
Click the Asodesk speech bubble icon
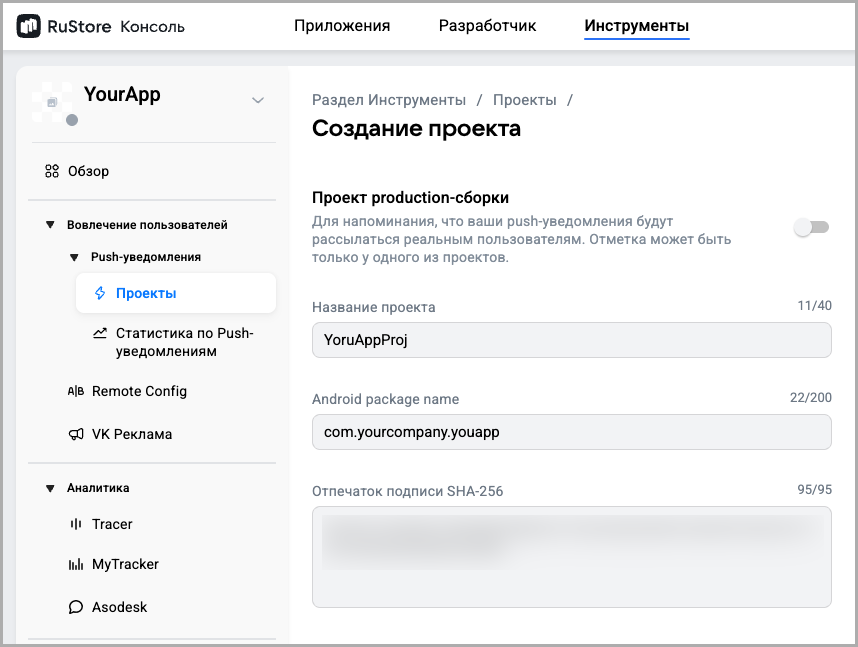click(76, 607)
